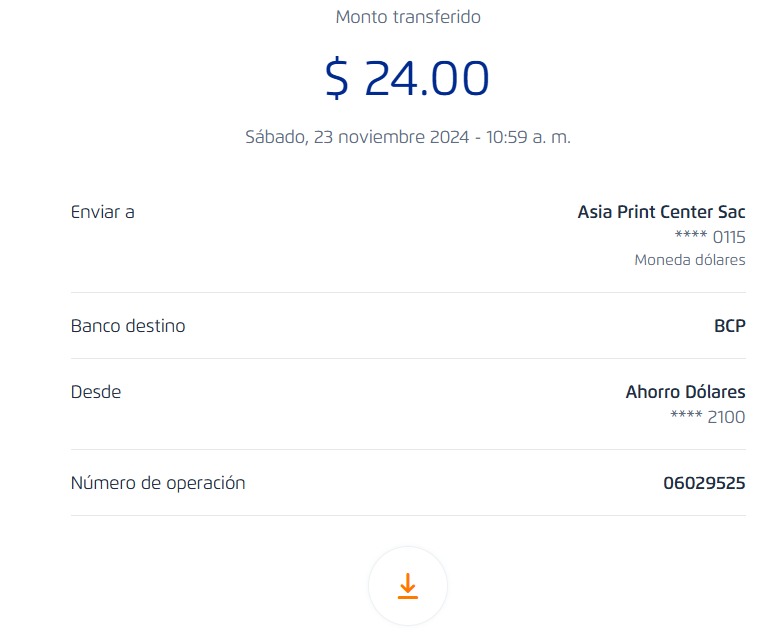This screenshot has height=636, width=761.
Task: Select operation number 06029525
Action: [704, 483]
